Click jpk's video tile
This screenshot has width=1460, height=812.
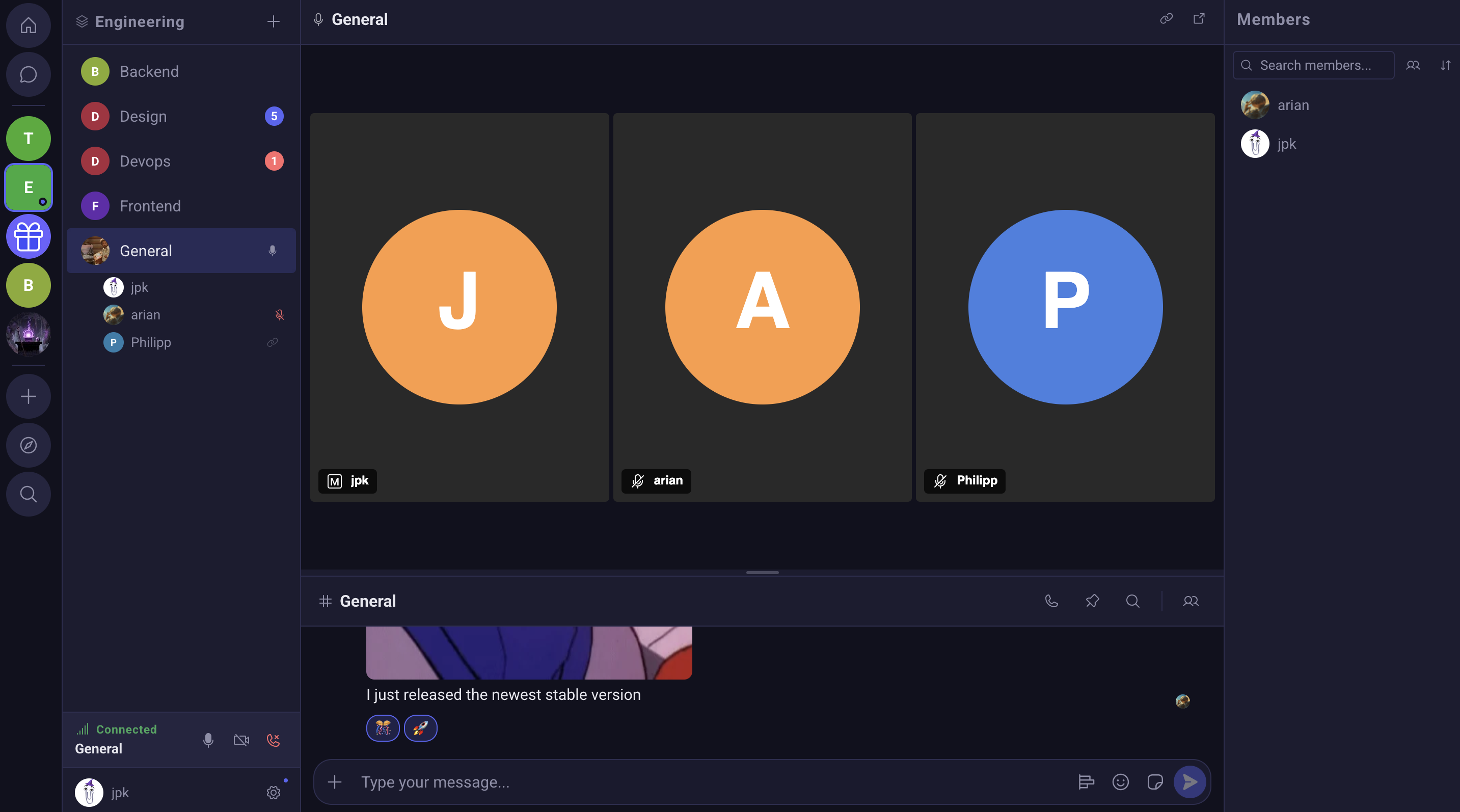click(x=459, y=307)
